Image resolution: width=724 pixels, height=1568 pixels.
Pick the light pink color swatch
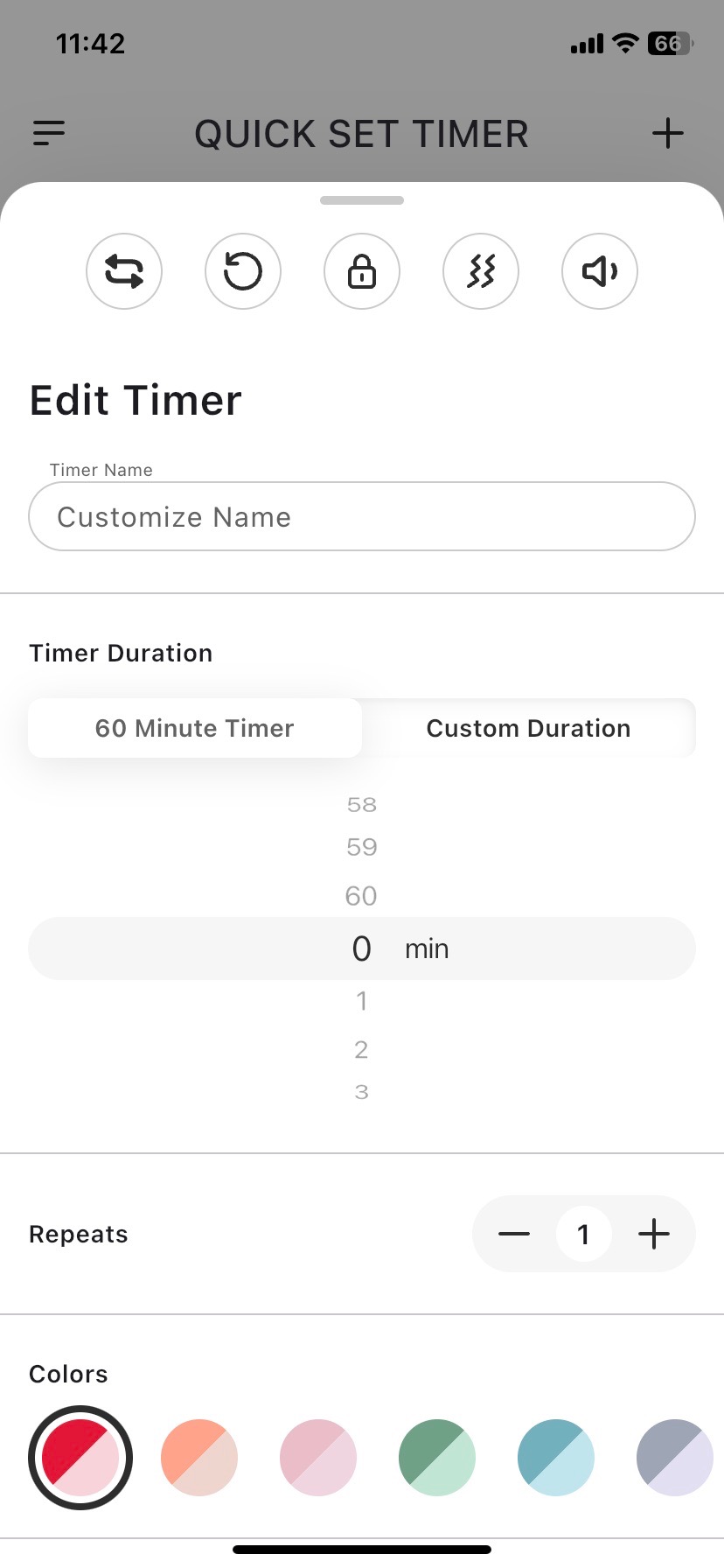318,1458
